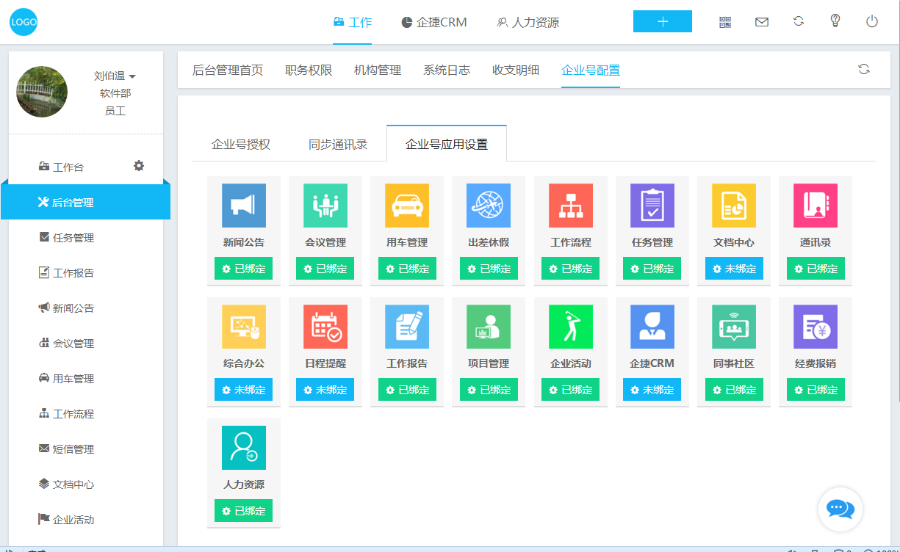This screenshot has height=552, width=900.
Task: Click the 用车管理 car app icon
Action: coord(407,205)
